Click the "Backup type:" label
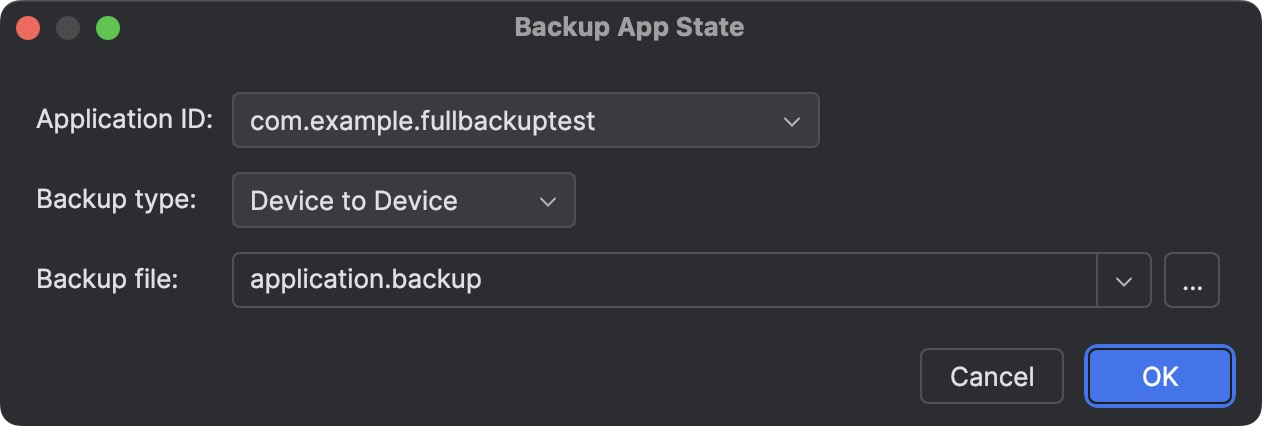This screenshot has width=1262, height=426. click(x=116, y=199)
